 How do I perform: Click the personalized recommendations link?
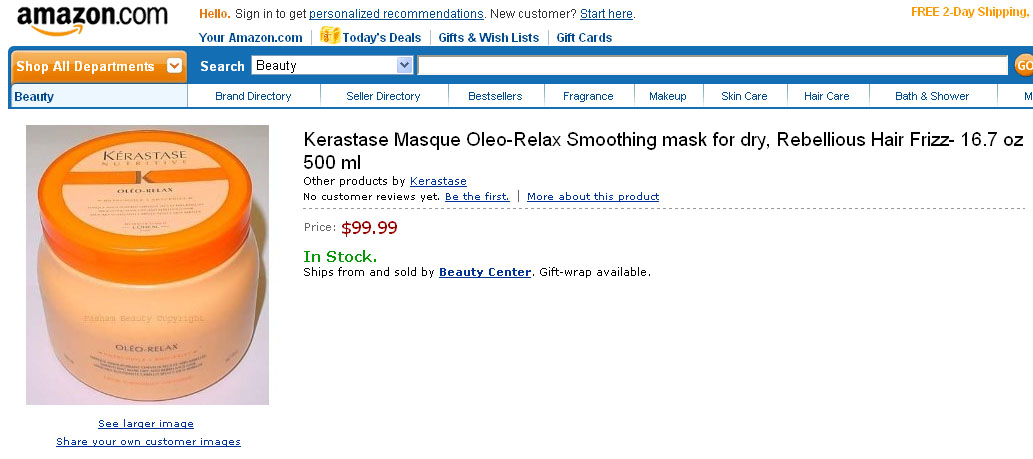pyautogui.click(x=396, y=14)
